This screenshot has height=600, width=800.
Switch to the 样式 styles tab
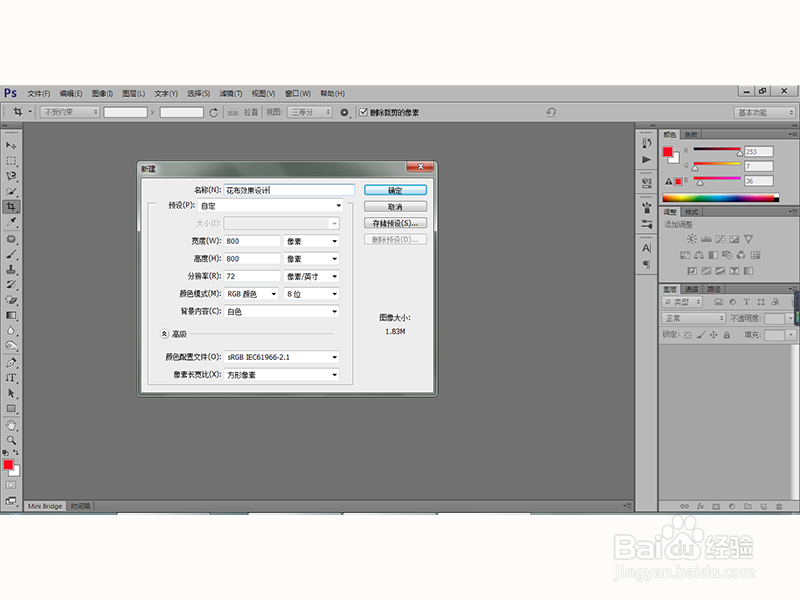click(691, 212)
